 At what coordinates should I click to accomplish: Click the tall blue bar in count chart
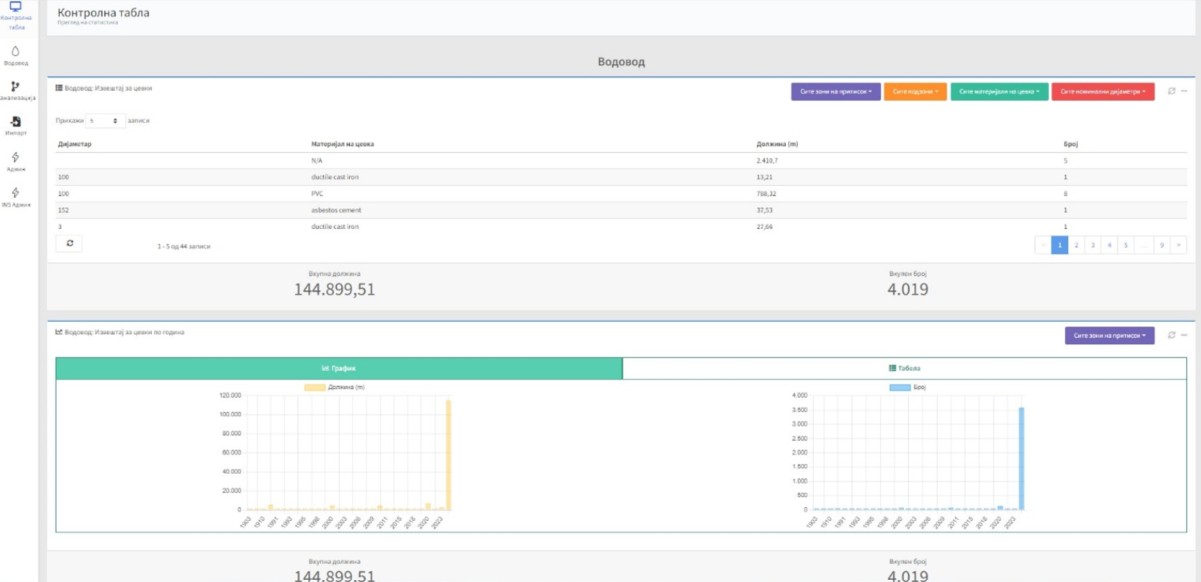1021,459
